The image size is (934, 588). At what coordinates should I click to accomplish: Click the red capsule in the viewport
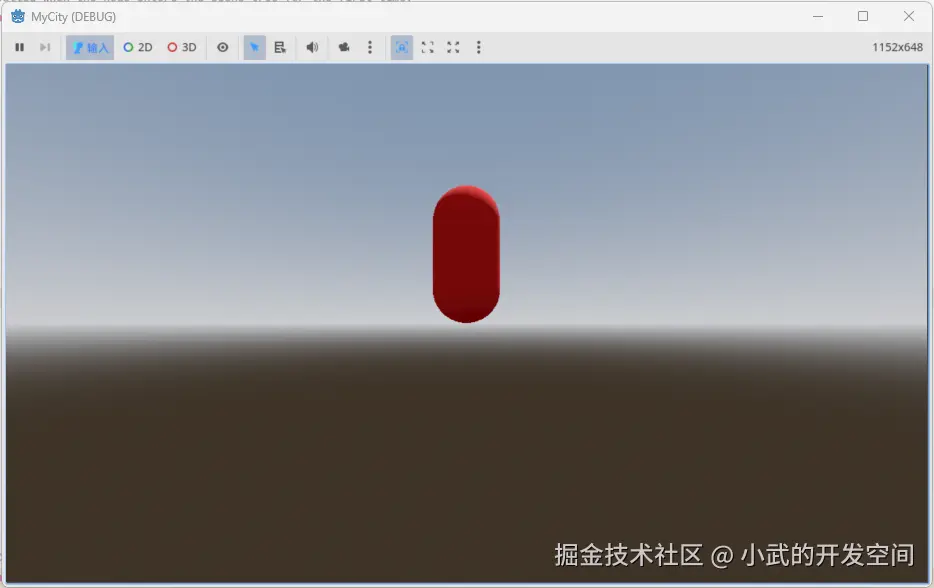[465, 253]
